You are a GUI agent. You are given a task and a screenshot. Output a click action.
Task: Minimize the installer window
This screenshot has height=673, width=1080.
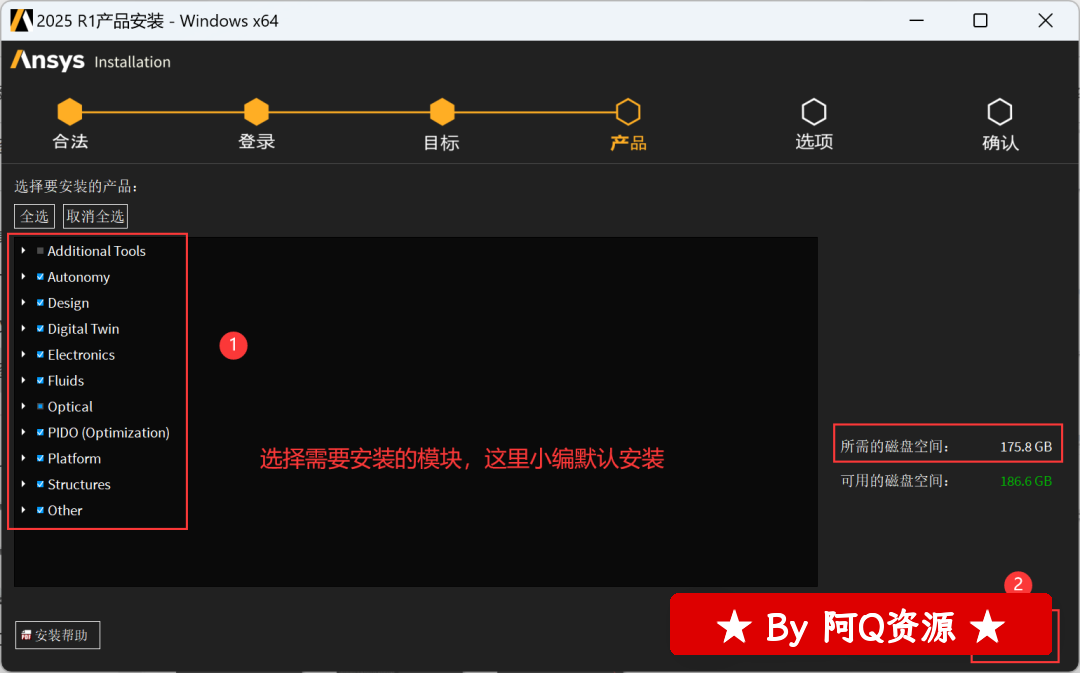[916, 21]
